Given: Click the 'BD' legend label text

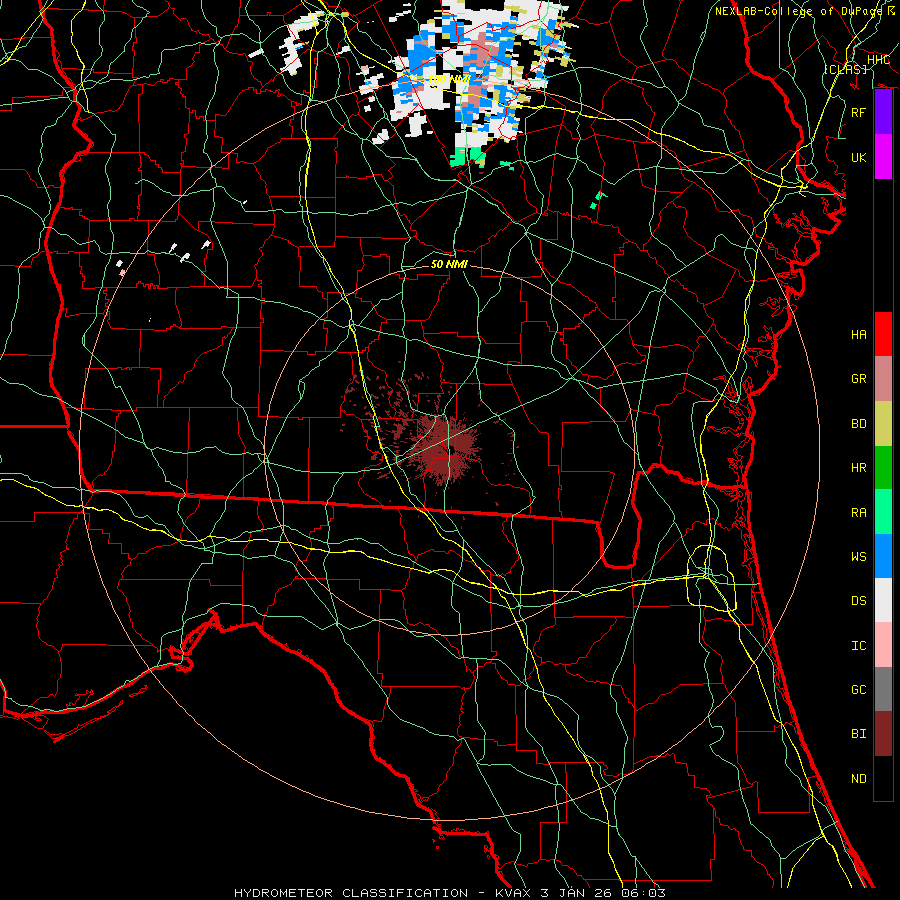Looking at the screenshot, I should (859, 424).
